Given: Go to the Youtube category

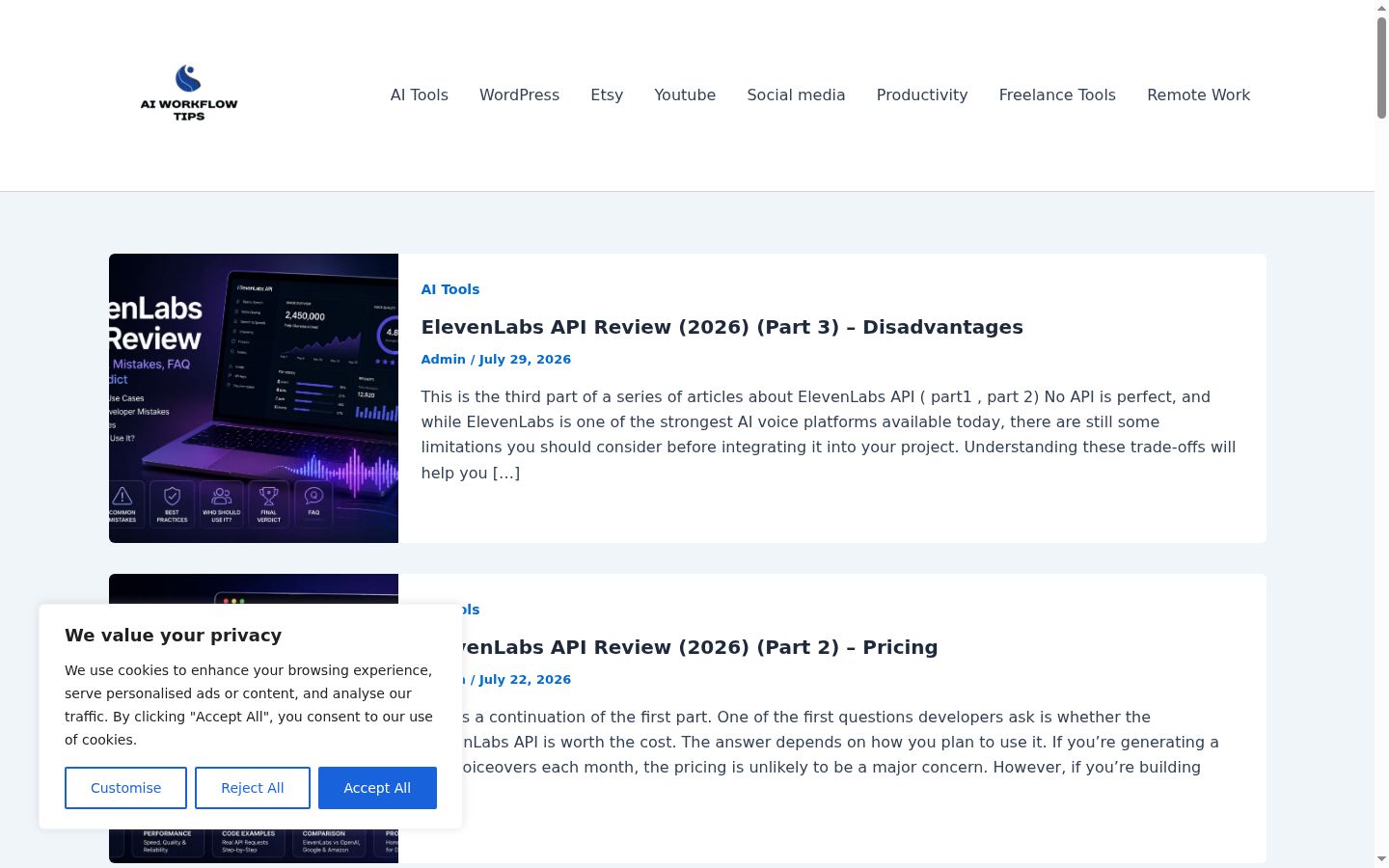Looking at the screenshot, I should pyautogui.click(x=685, y=95).
